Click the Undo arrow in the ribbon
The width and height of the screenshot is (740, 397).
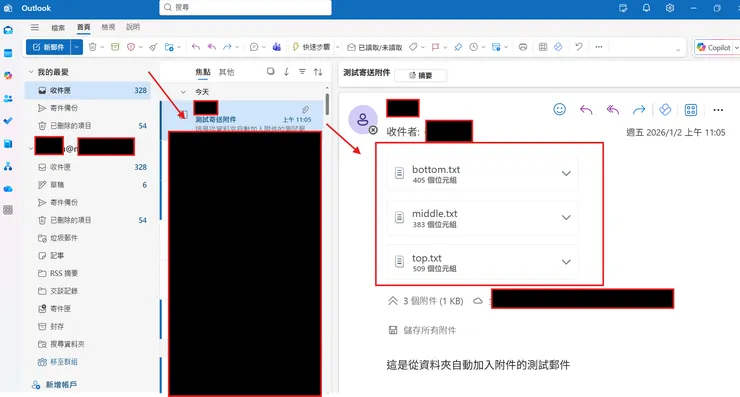[x=579, y=47]
